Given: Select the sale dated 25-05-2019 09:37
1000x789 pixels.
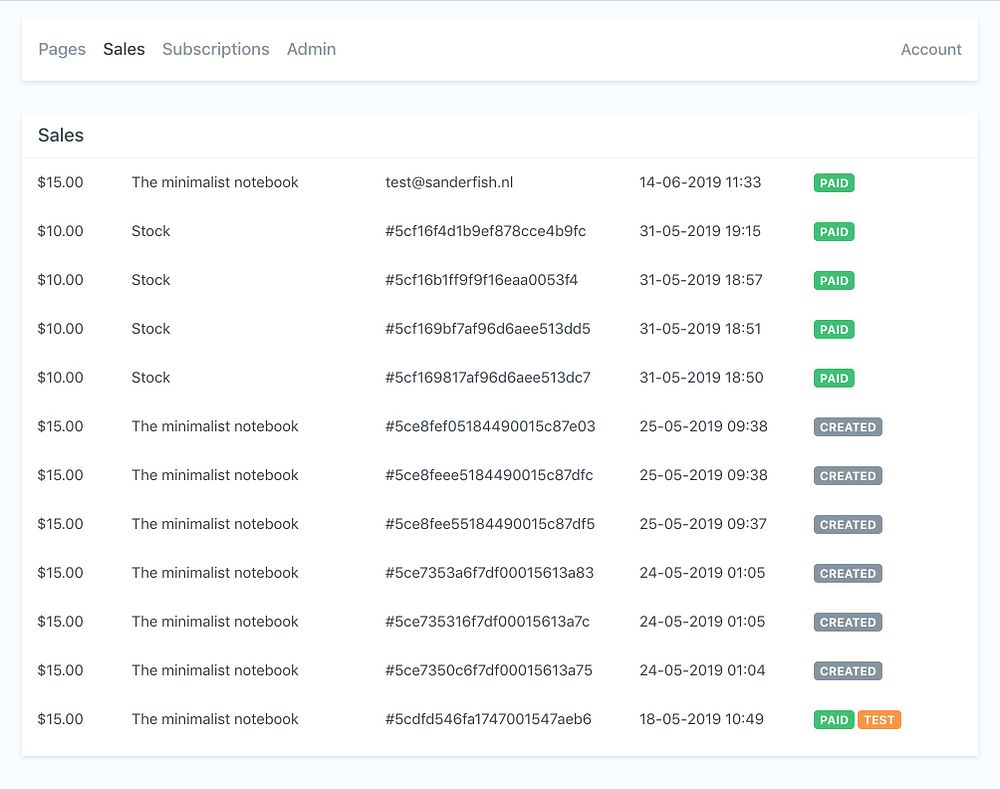Looking at the screenshot, I should 499,524.
